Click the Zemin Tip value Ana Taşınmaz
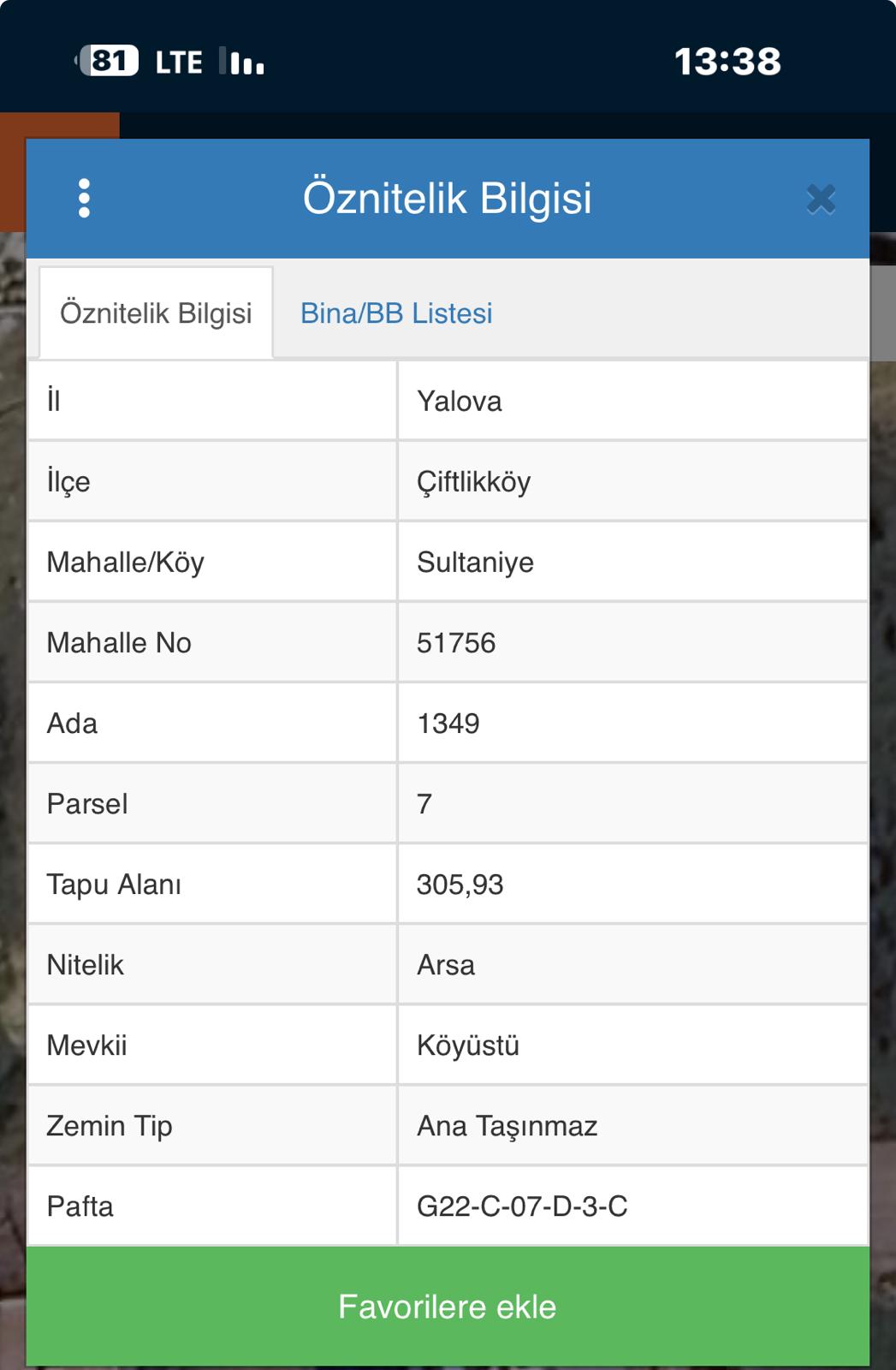Screen dimensions: 896x1370 507,1126
